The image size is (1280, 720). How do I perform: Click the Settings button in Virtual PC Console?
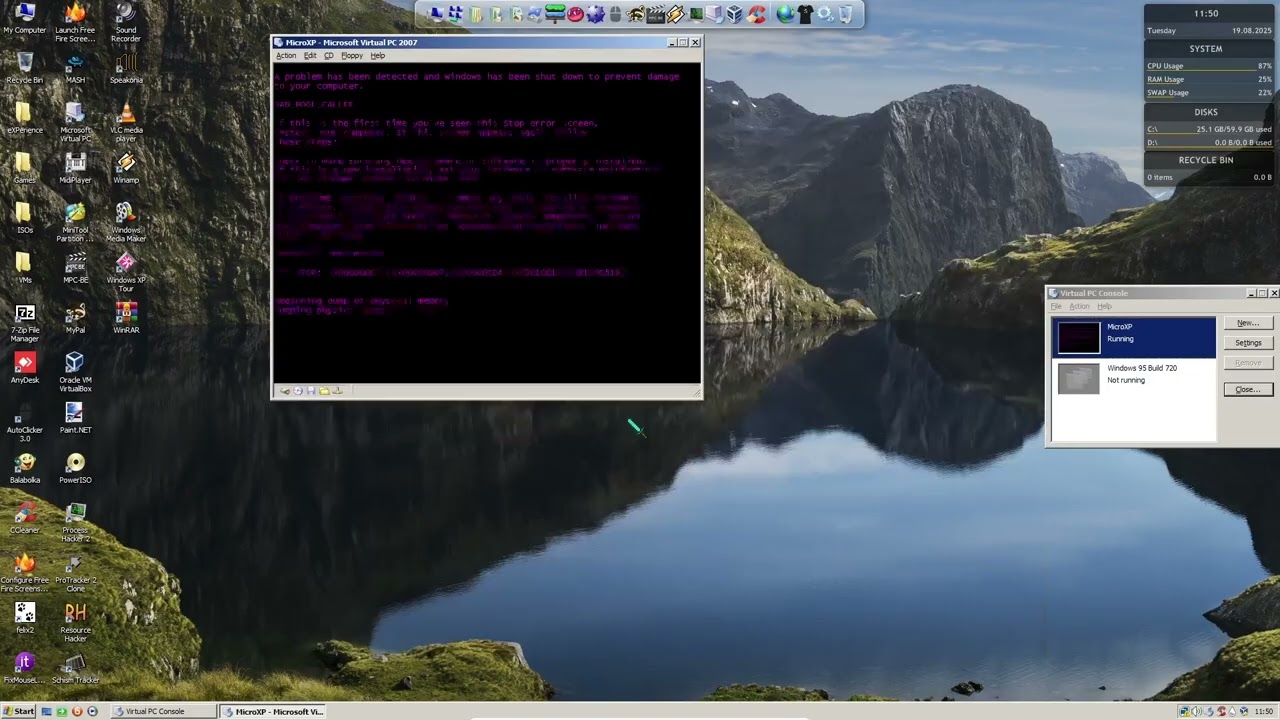1248,343
